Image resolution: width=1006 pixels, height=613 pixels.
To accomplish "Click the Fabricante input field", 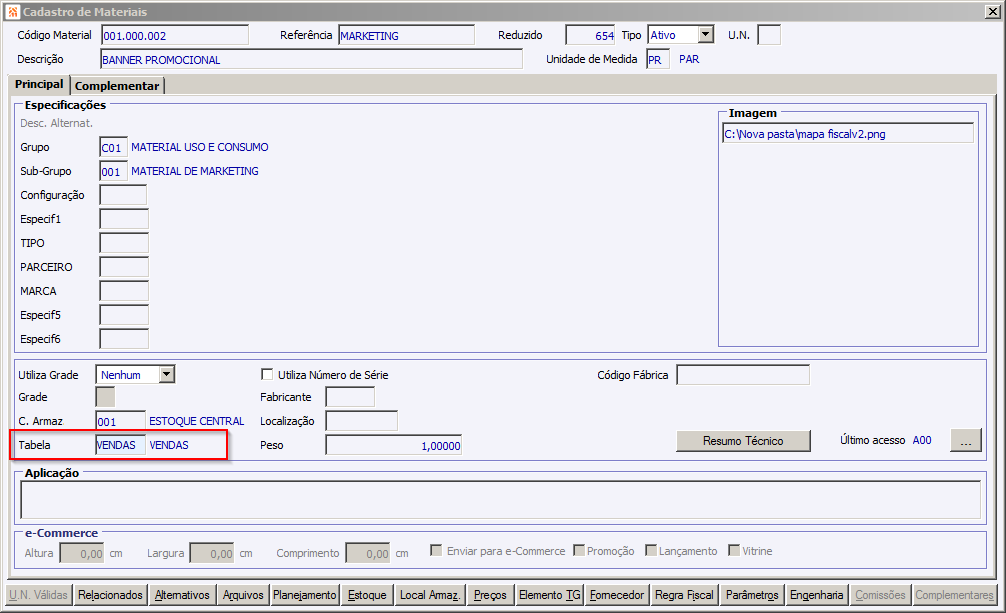I will (x=350, y=397).
